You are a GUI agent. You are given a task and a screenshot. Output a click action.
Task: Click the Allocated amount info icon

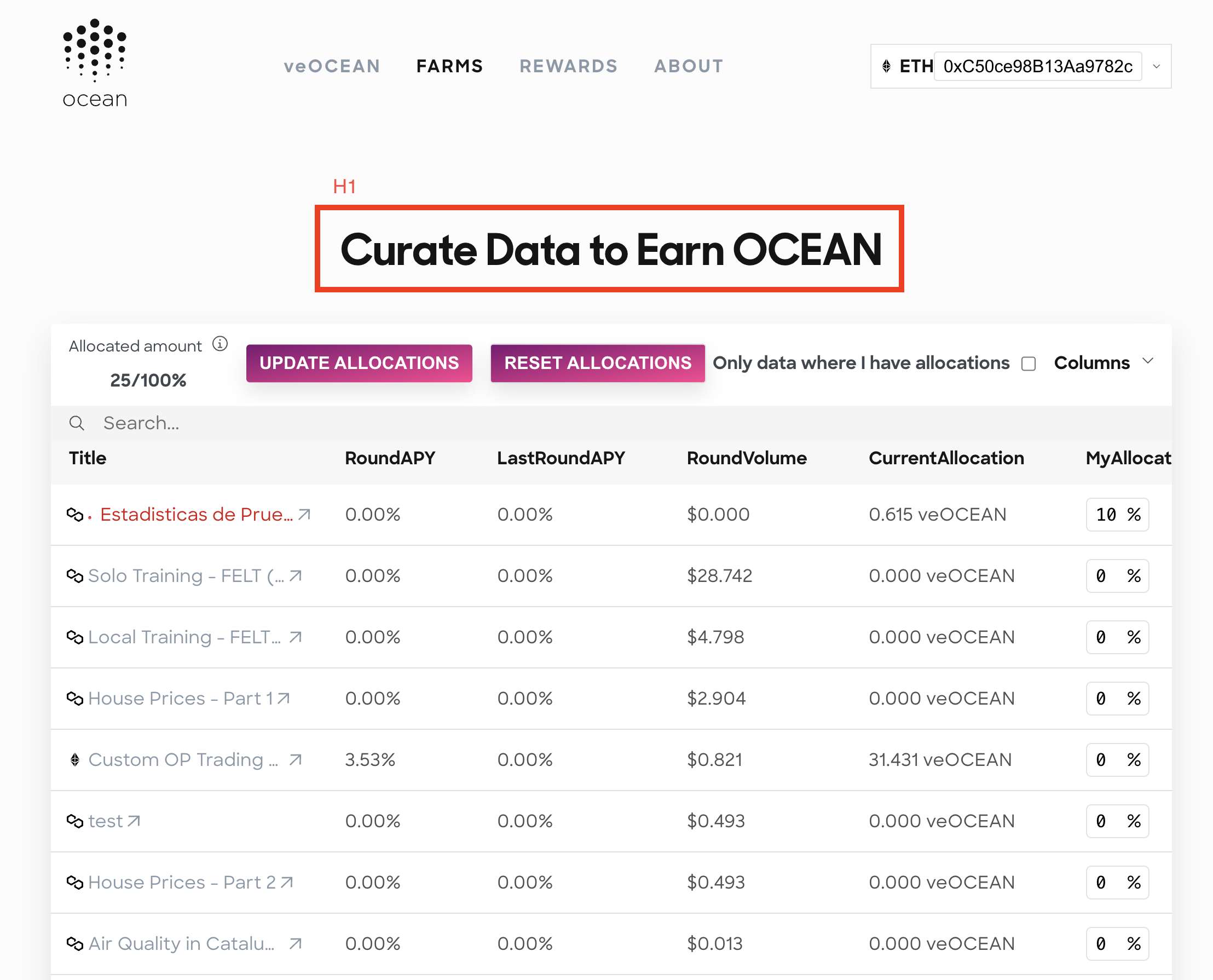[220, 344]
